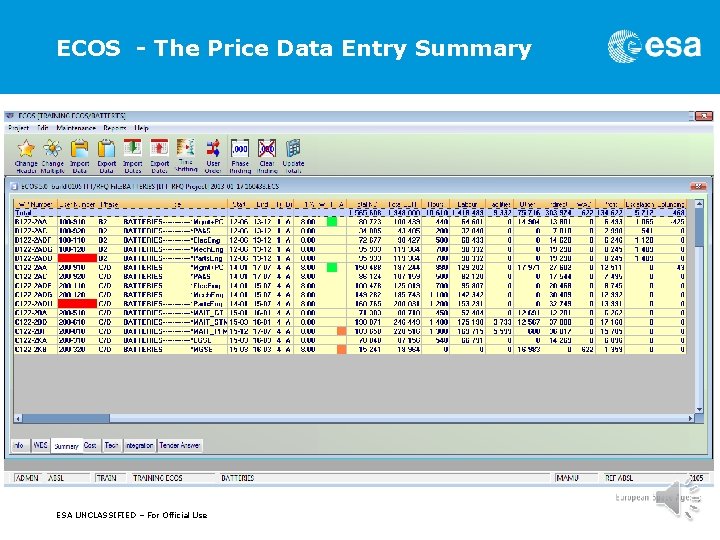Image resolution: width=720 pixels, height=540 pixels.
Task: Open the Help menu
Action: tap(141, 128)
